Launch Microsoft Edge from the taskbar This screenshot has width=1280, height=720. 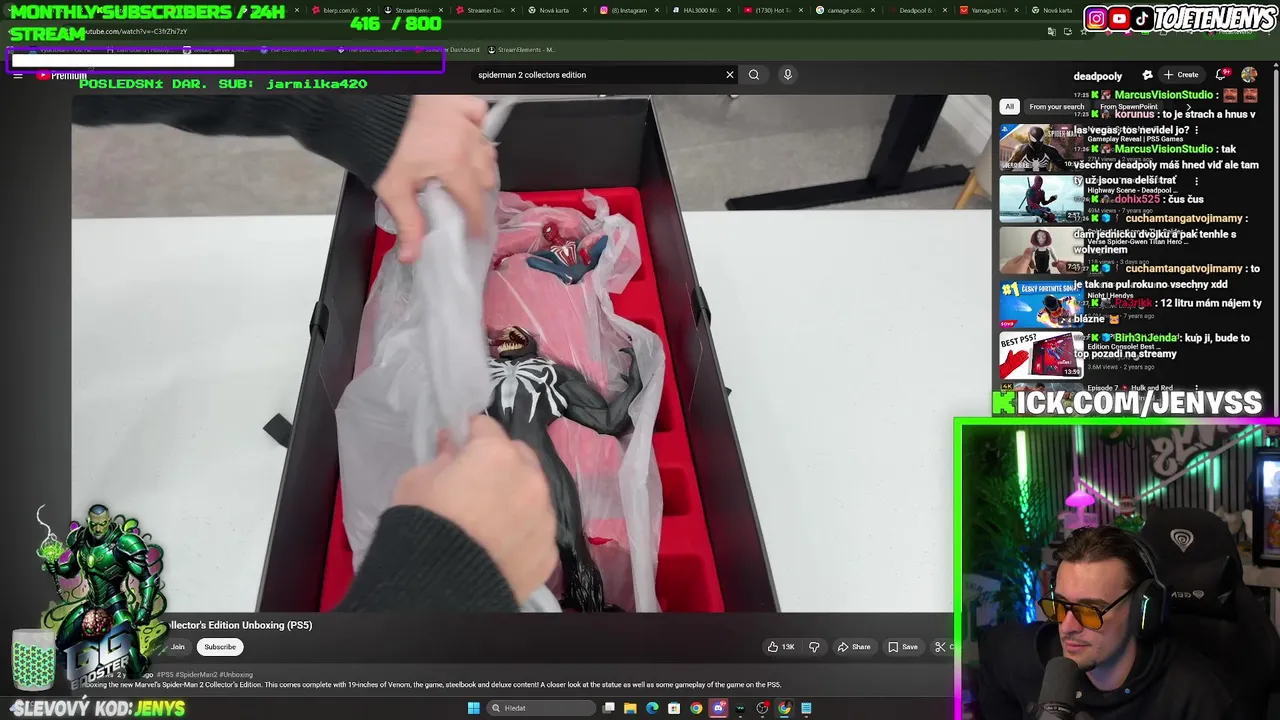[x=652, y=708]
